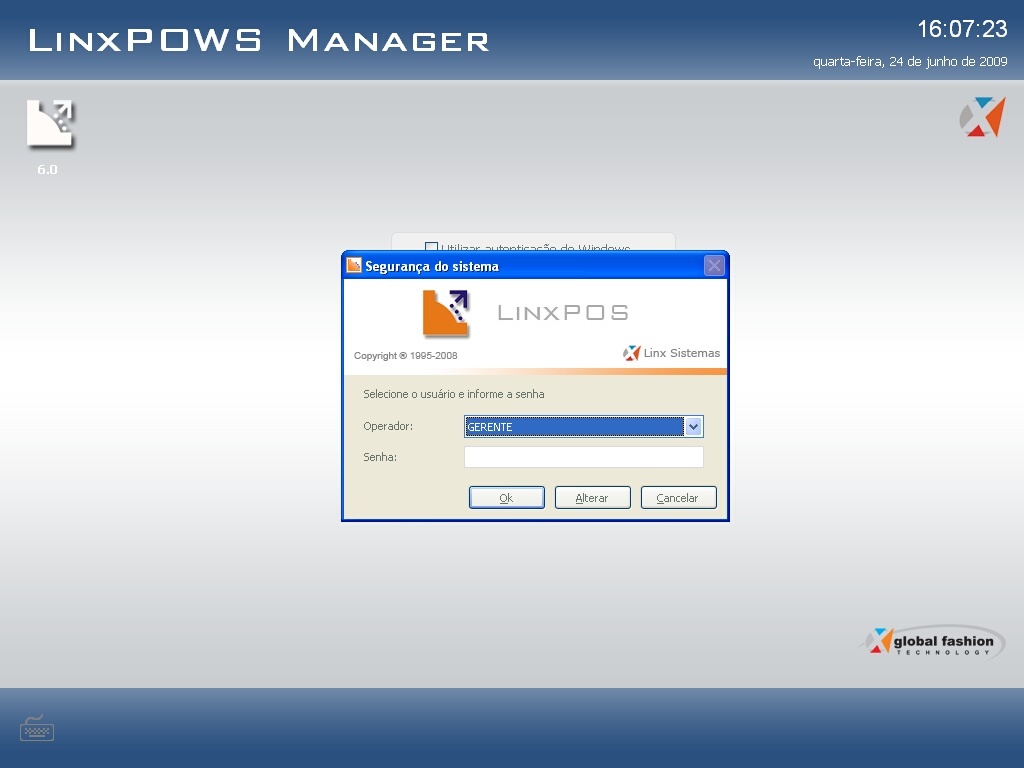Viewport: 1024px width, 768px height.
Task: Close the Segurança do sistema dialog
Action: 714,266
